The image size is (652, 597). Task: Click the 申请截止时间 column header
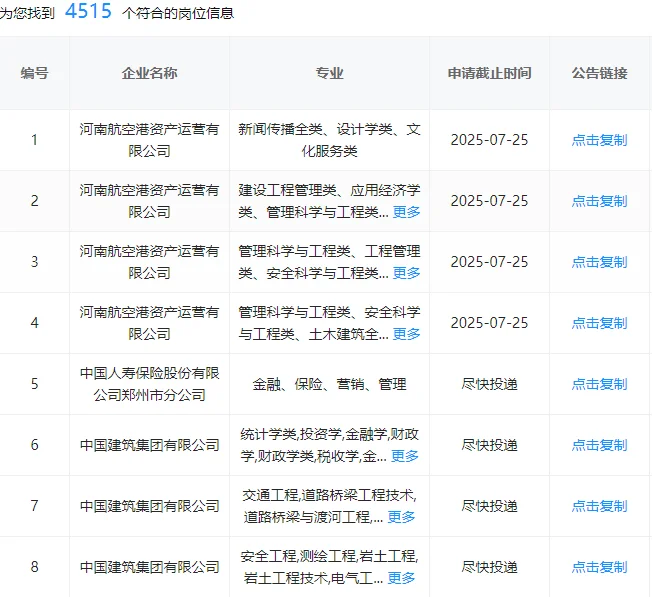[x=489, y=73]
